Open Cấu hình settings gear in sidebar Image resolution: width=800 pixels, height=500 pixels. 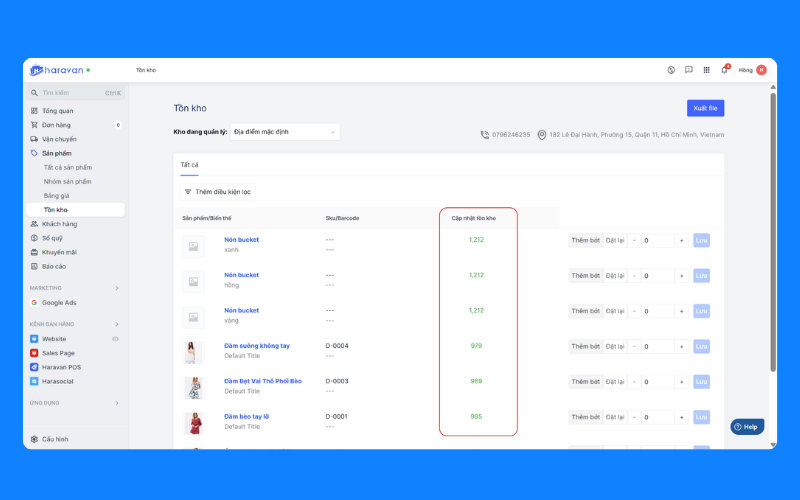point(55,439)
